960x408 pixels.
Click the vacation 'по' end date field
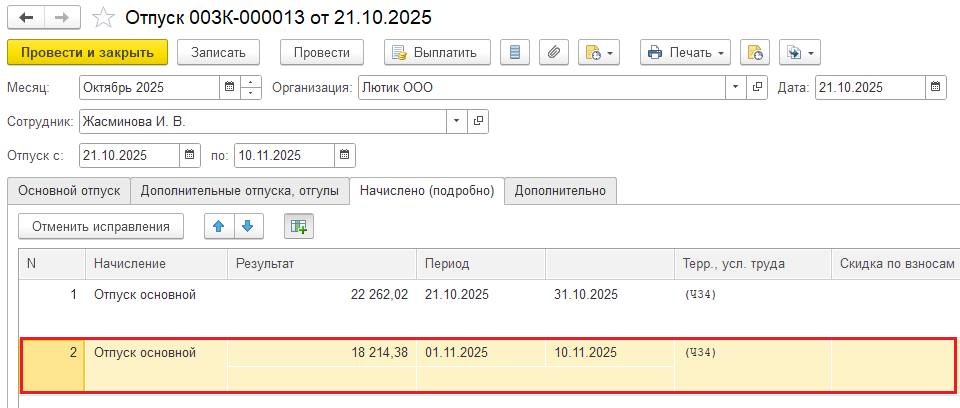pos(284,156)
